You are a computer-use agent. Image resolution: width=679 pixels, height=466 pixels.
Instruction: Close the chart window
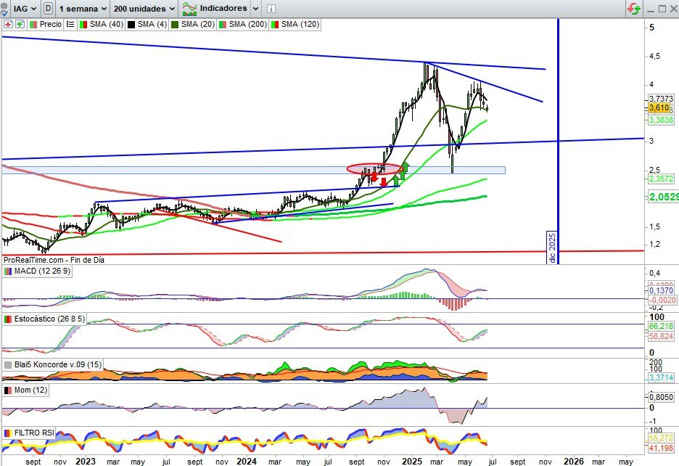(x=674, y=9)
